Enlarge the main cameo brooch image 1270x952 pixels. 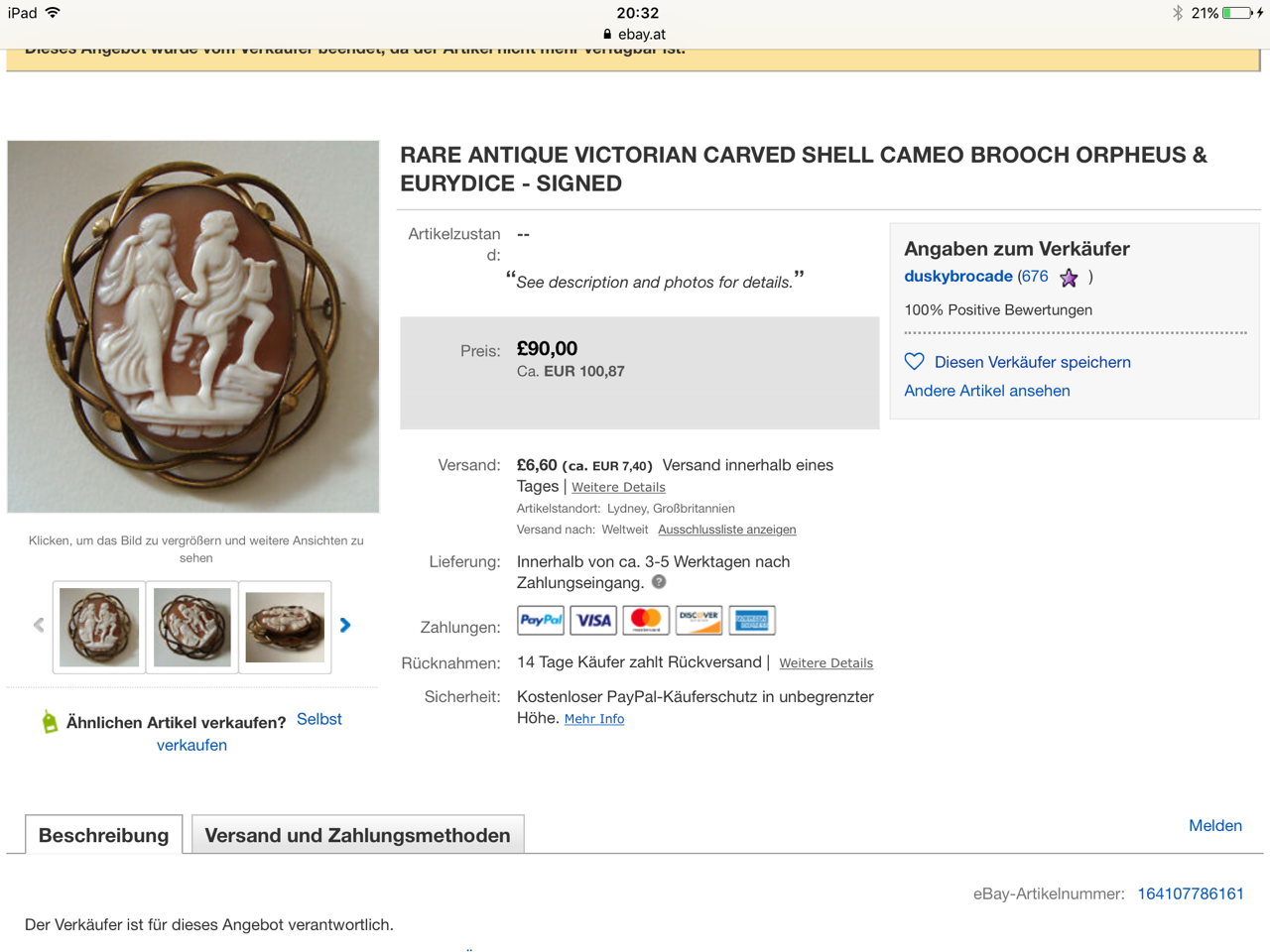pyautogui.click(x=193, y=326)
